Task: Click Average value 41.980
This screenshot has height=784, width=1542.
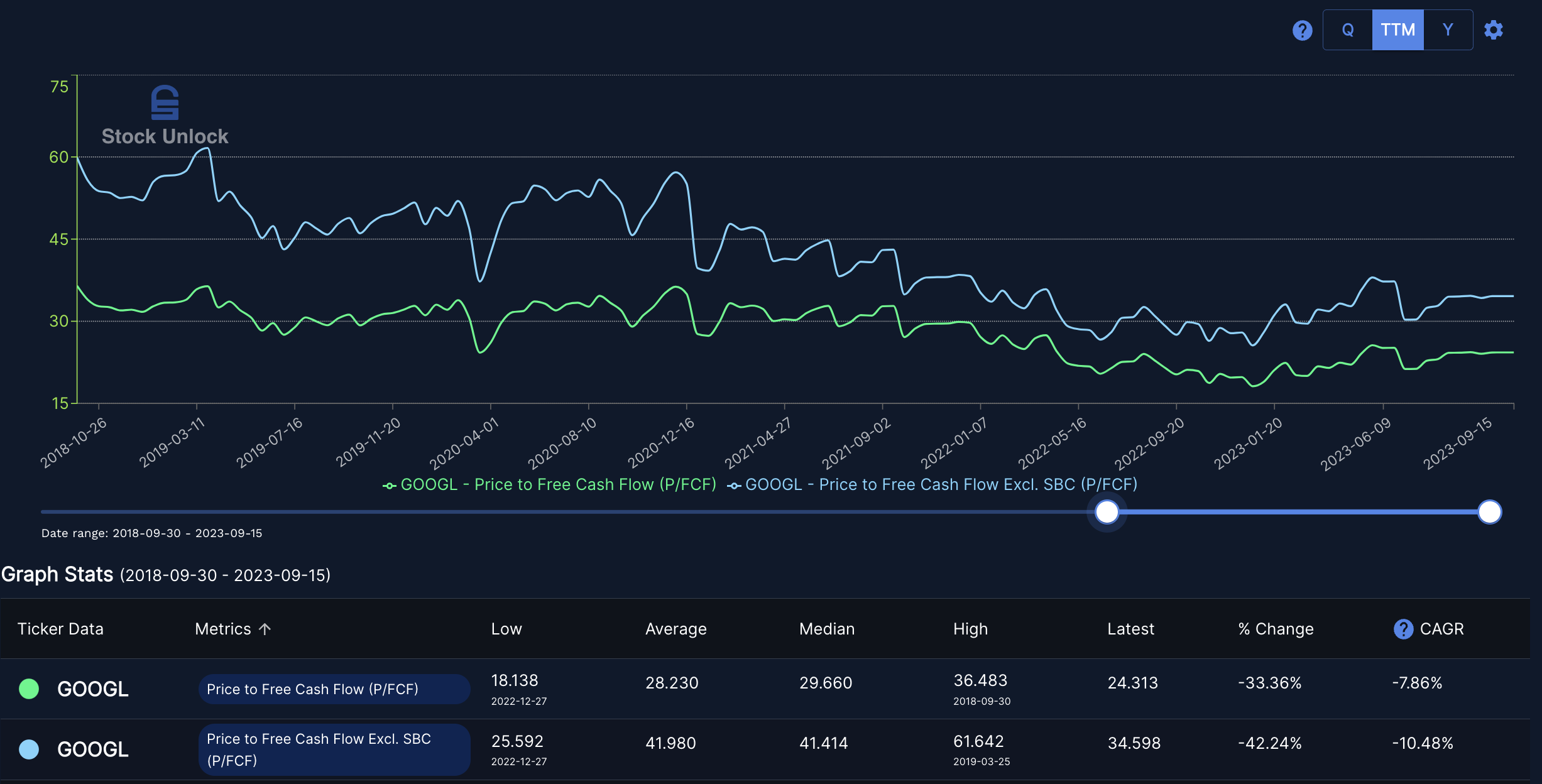Action: point(670,743)
